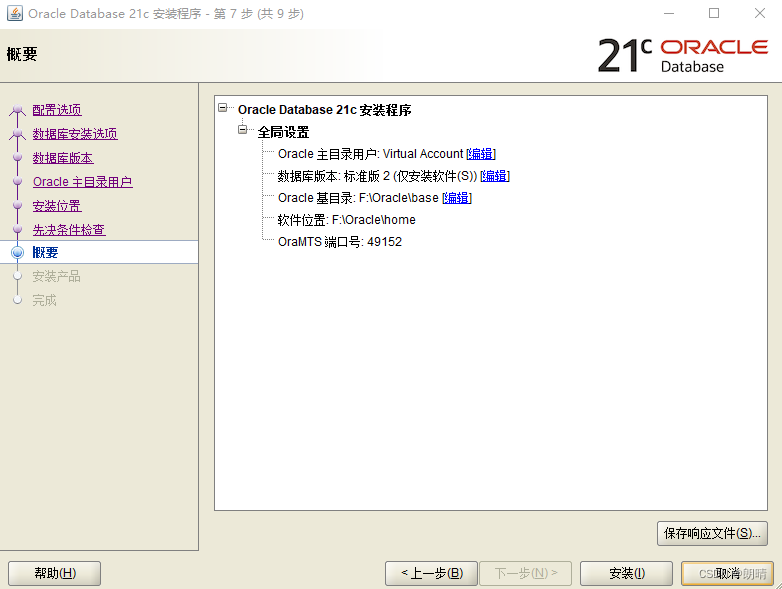This screenshot has width=782, height=589.
Task: Select the 软件位置: F:\Oracle\home row
Action: [x=347, y=220]
